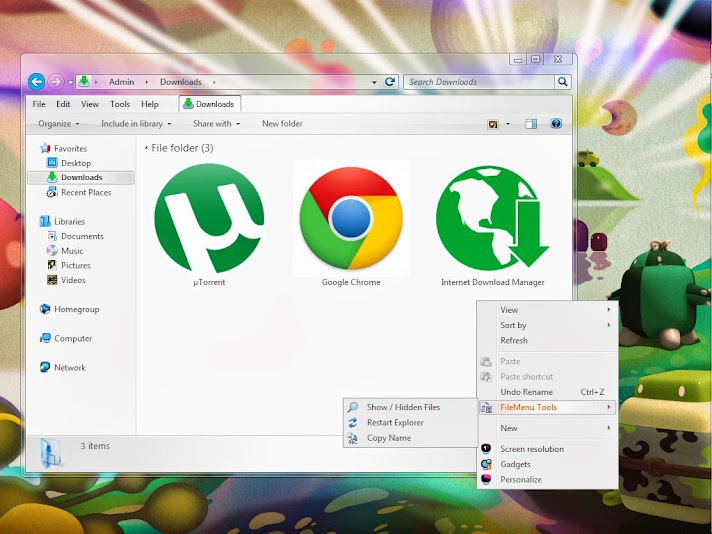
Task: Select the µTorrent folder icon
Action: (x=209, y=218)
